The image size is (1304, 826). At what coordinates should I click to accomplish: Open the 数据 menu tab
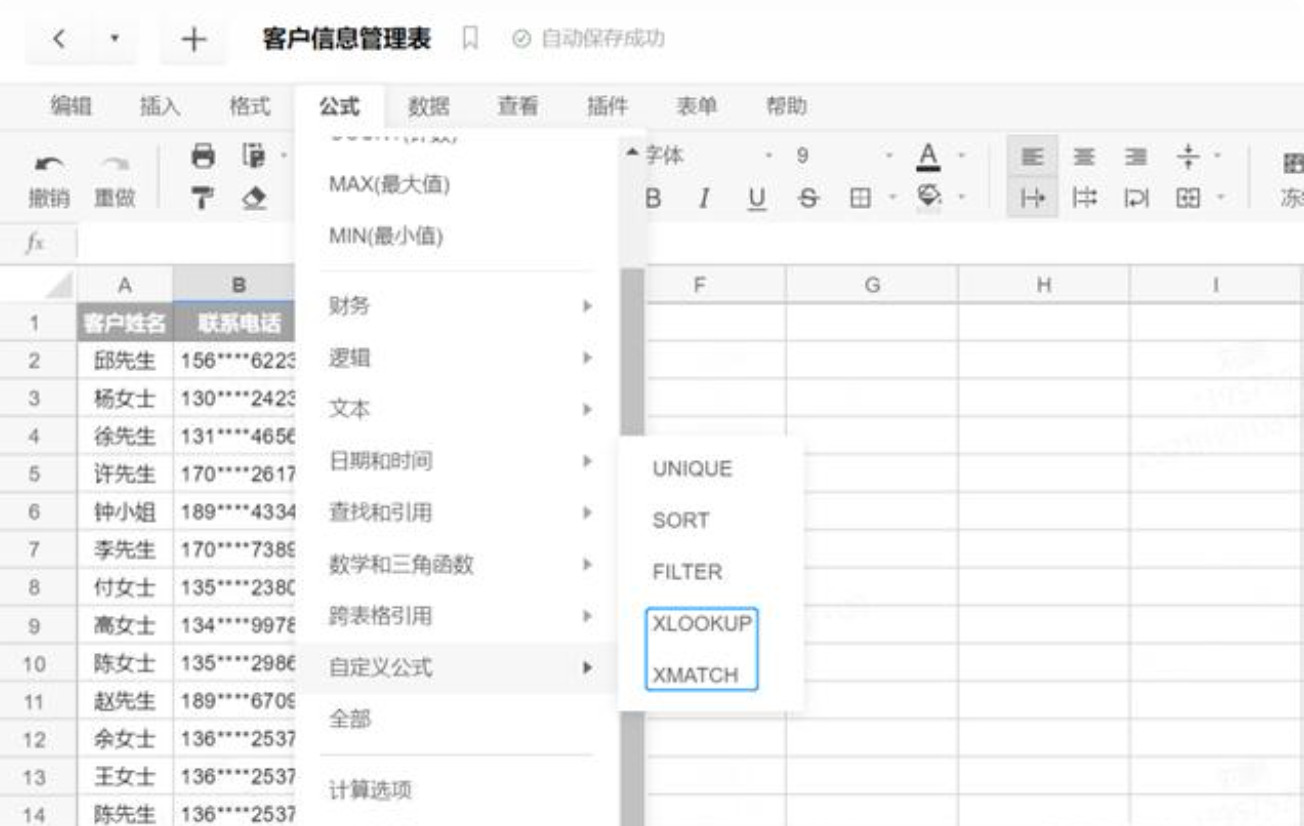[x=428, y=106]
